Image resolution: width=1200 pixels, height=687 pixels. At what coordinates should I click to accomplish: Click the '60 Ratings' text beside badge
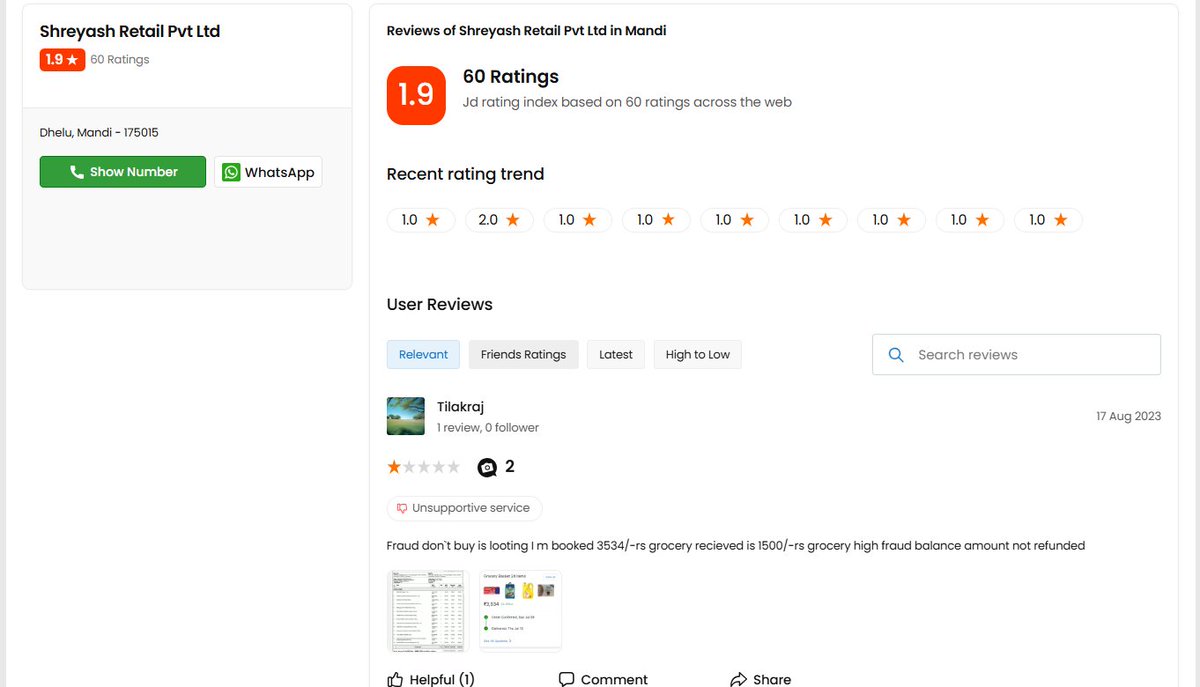pos(120,60)
